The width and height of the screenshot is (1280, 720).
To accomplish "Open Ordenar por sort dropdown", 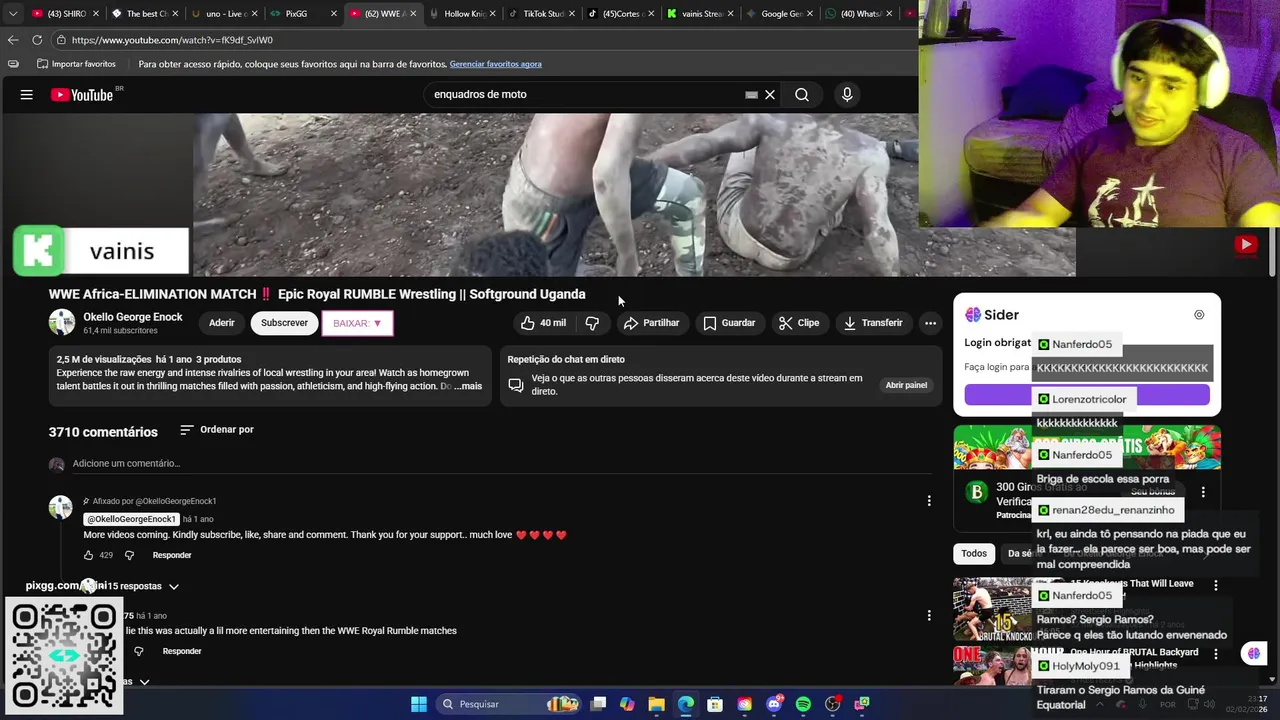I will coord(217,430).
